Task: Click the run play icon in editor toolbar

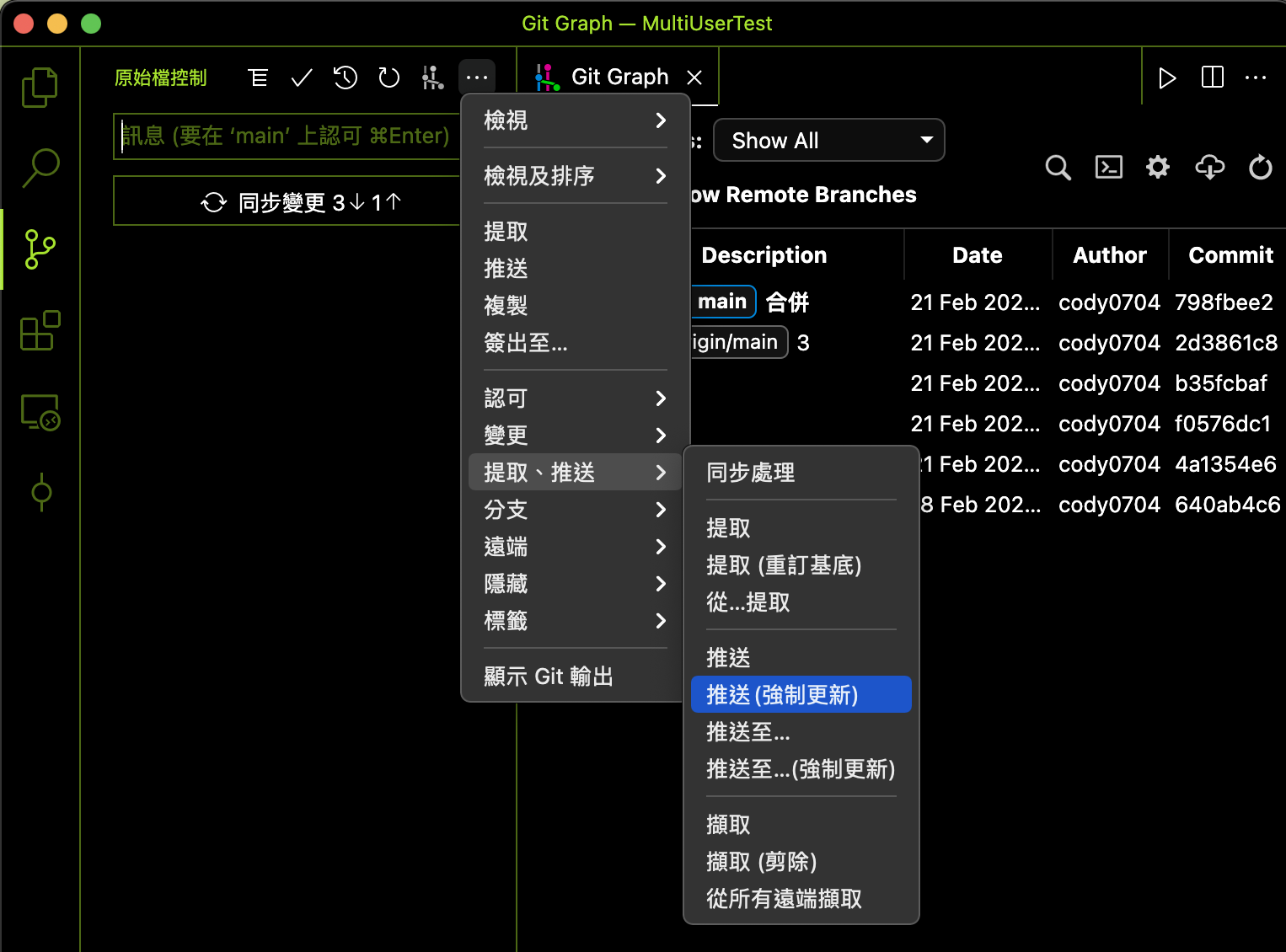Action: [1167, 78]
